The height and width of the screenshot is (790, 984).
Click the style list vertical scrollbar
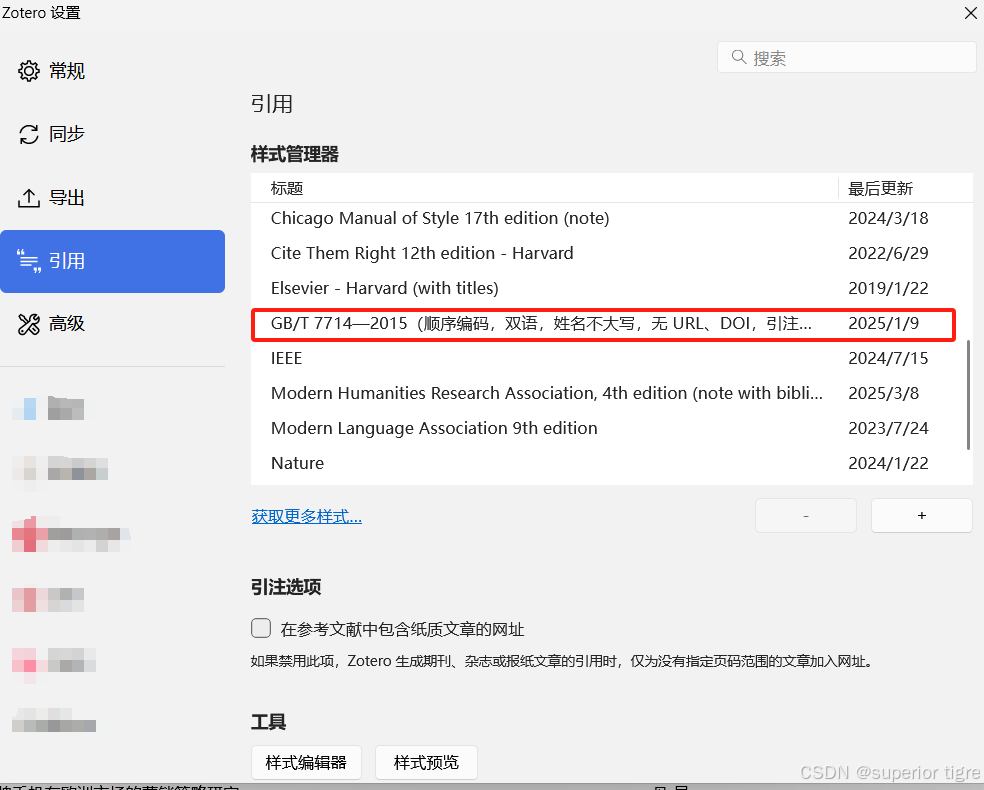tap(968, 395)
